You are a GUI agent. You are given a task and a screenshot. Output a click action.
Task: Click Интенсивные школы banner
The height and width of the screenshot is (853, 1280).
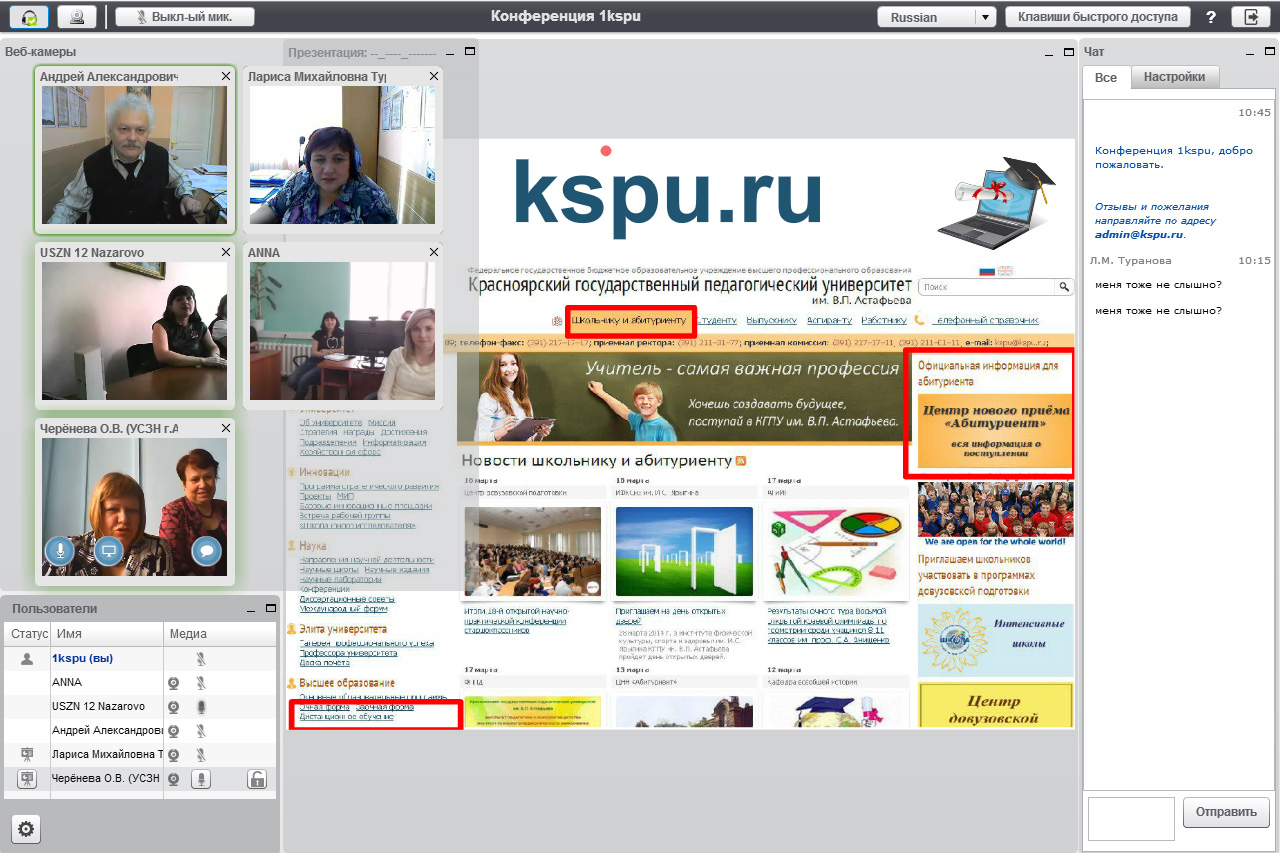[x=995, y=640]
